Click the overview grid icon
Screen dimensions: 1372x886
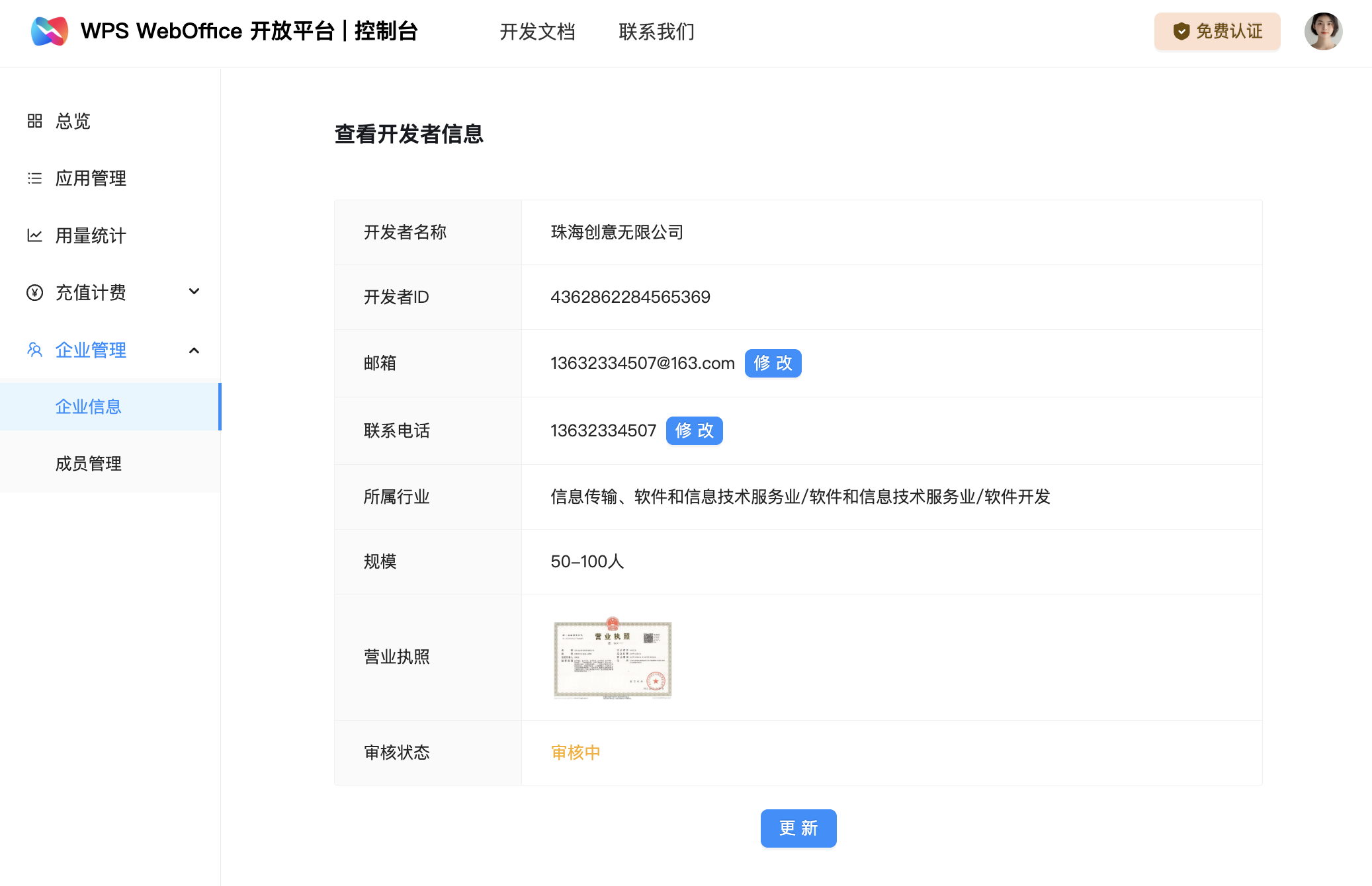(x=34, y=121)
